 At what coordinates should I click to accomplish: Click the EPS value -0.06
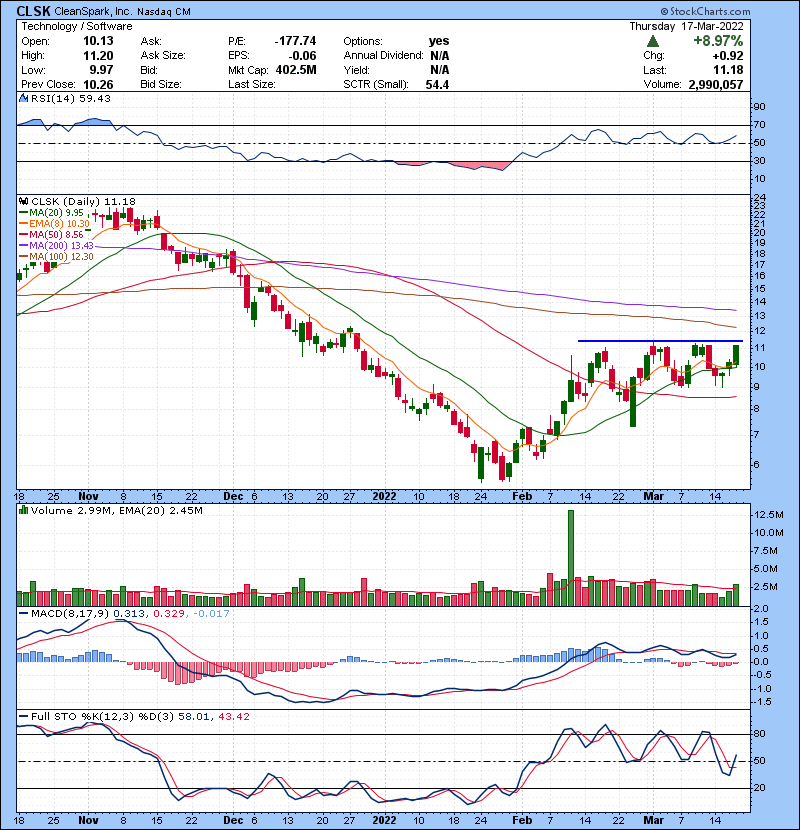click(302, 56)
